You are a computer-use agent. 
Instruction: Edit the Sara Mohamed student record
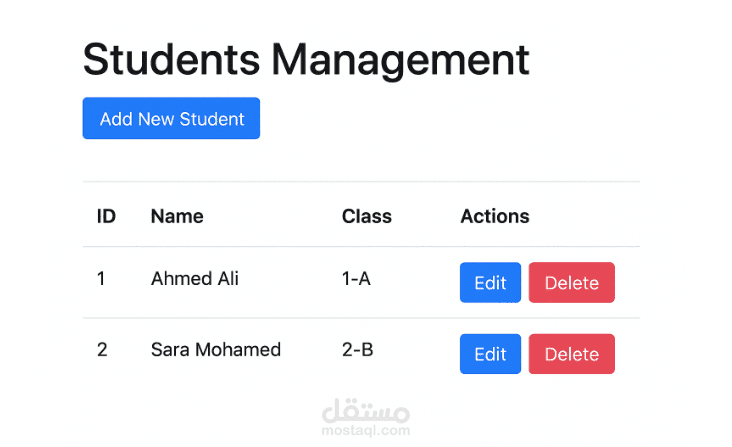[x=490, y=354]
